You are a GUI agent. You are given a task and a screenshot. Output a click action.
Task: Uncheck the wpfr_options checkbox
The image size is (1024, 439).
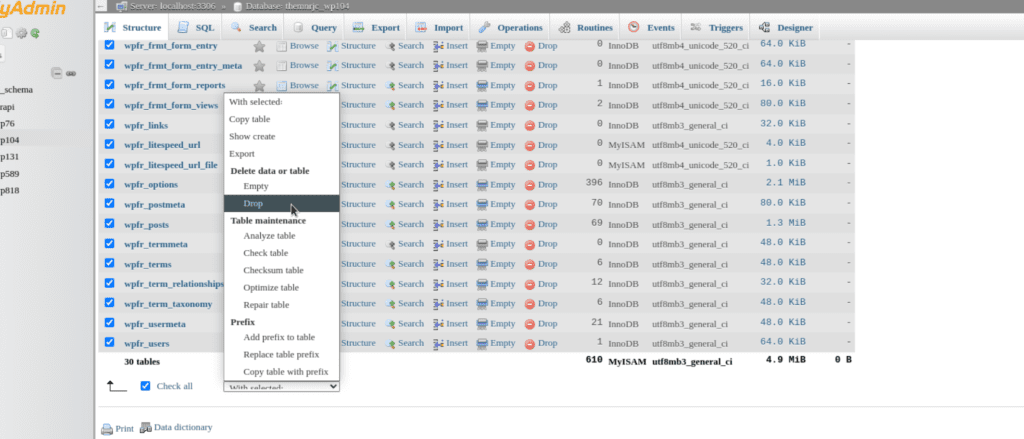tap(110, 184)
